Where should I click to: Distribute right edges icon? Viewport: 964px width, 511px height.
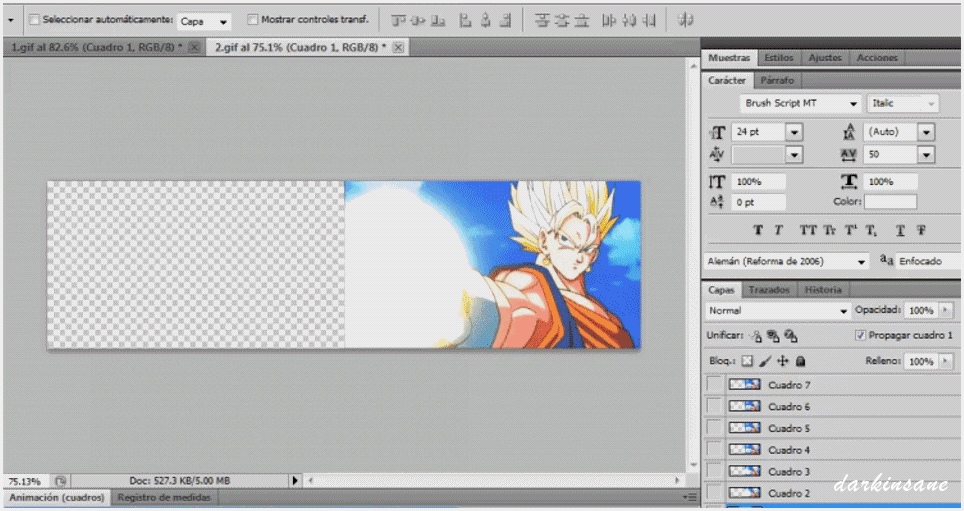[x=649, y=20]
